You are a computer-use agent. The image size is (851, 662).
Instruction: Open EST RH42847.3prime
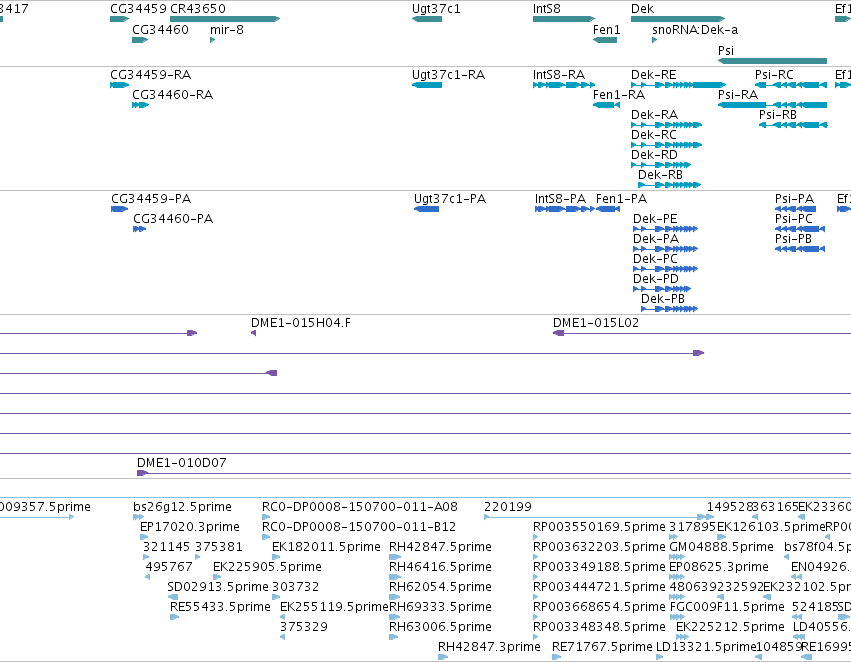(x=443, y=657)
